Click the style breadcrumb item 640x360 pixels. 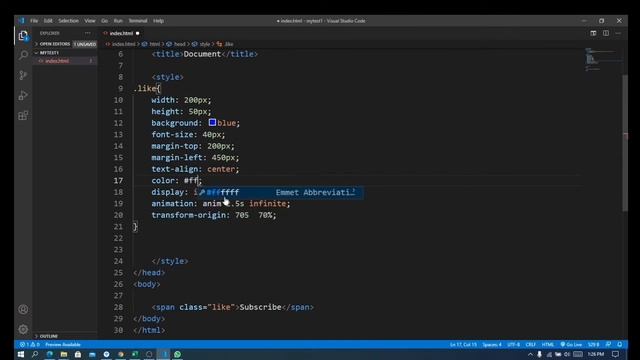tap(204, 44)
